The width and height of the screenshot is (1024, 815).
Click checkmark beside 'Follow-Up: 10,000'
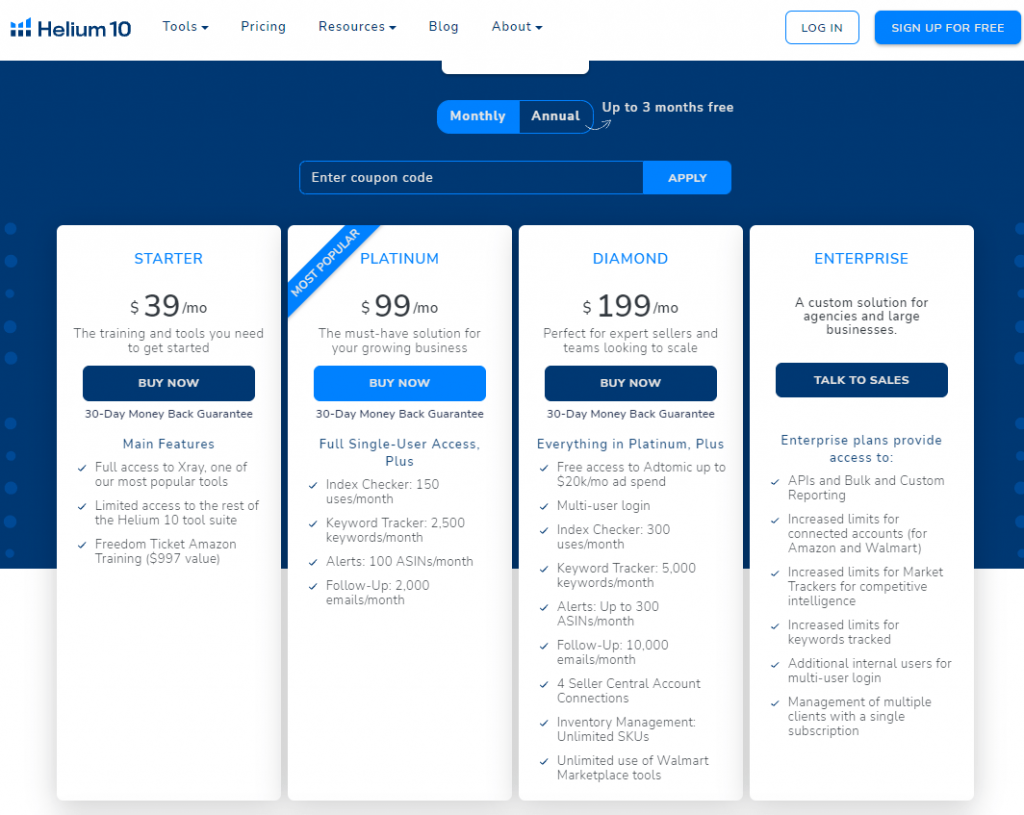point(544,647)
